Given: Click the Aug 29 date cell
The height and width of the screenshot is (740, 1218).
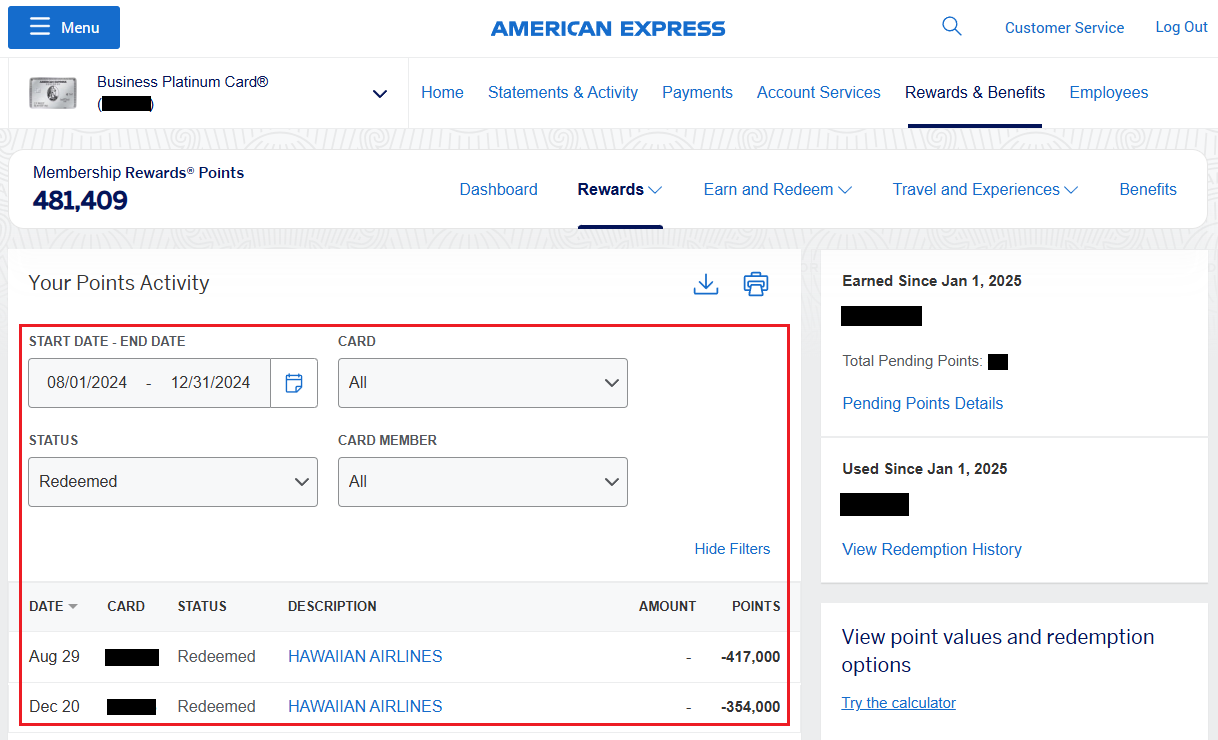Looking at the screenshot, I should pyautogui.click(x=54, y=657).
